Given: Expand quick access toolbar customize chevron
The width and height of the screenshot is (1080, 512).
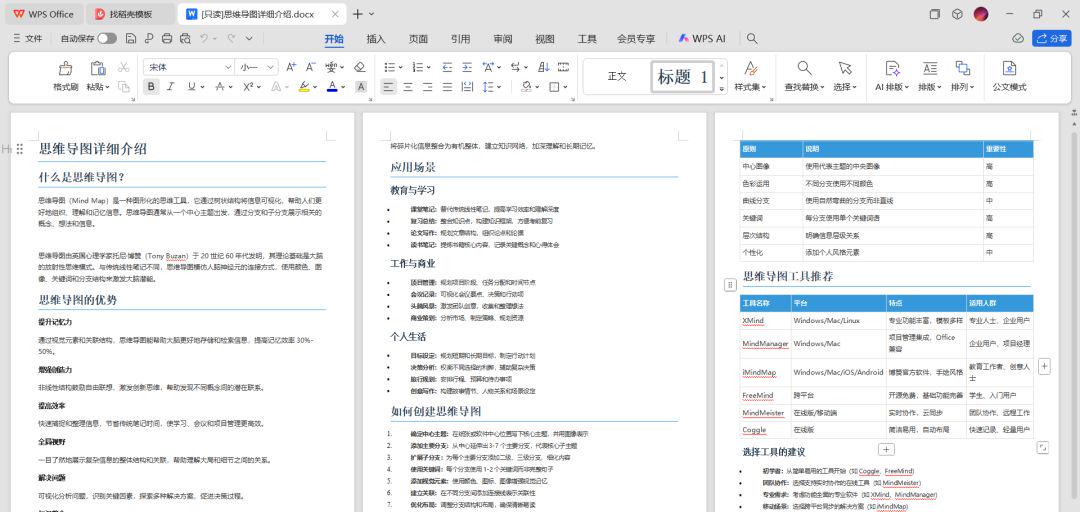Looking at the screenshot, I should click(249, 39).
